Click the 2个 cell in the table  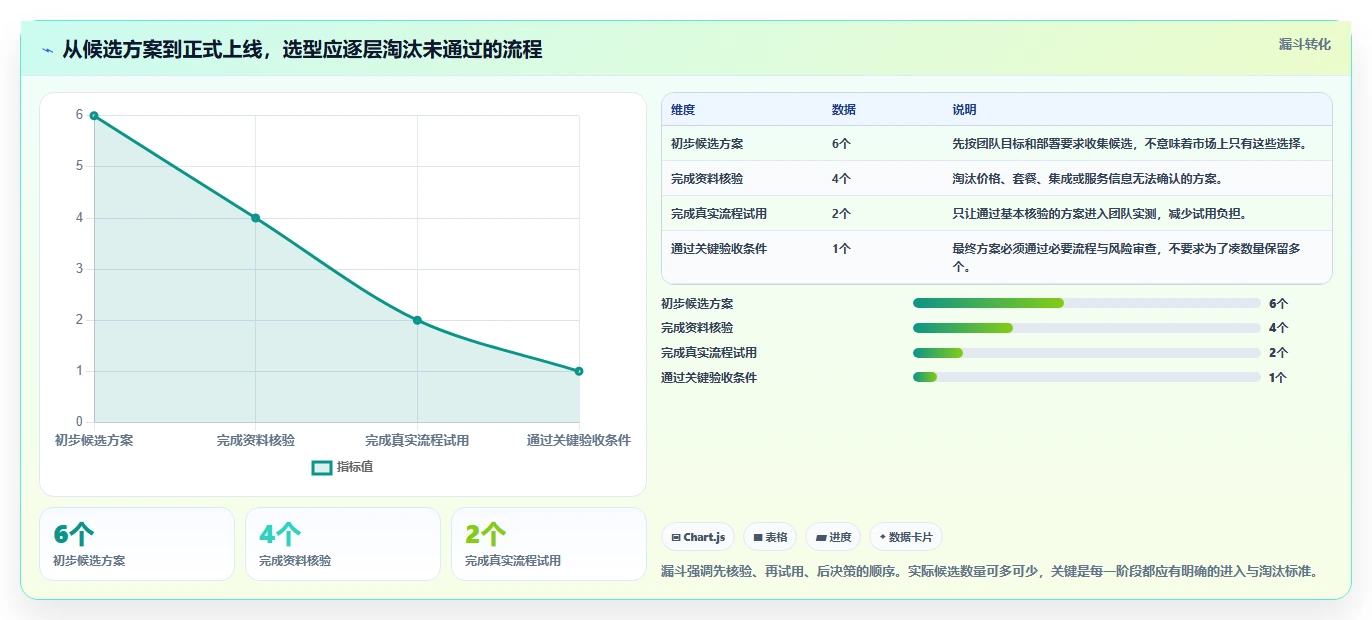(x=841, y=214)
